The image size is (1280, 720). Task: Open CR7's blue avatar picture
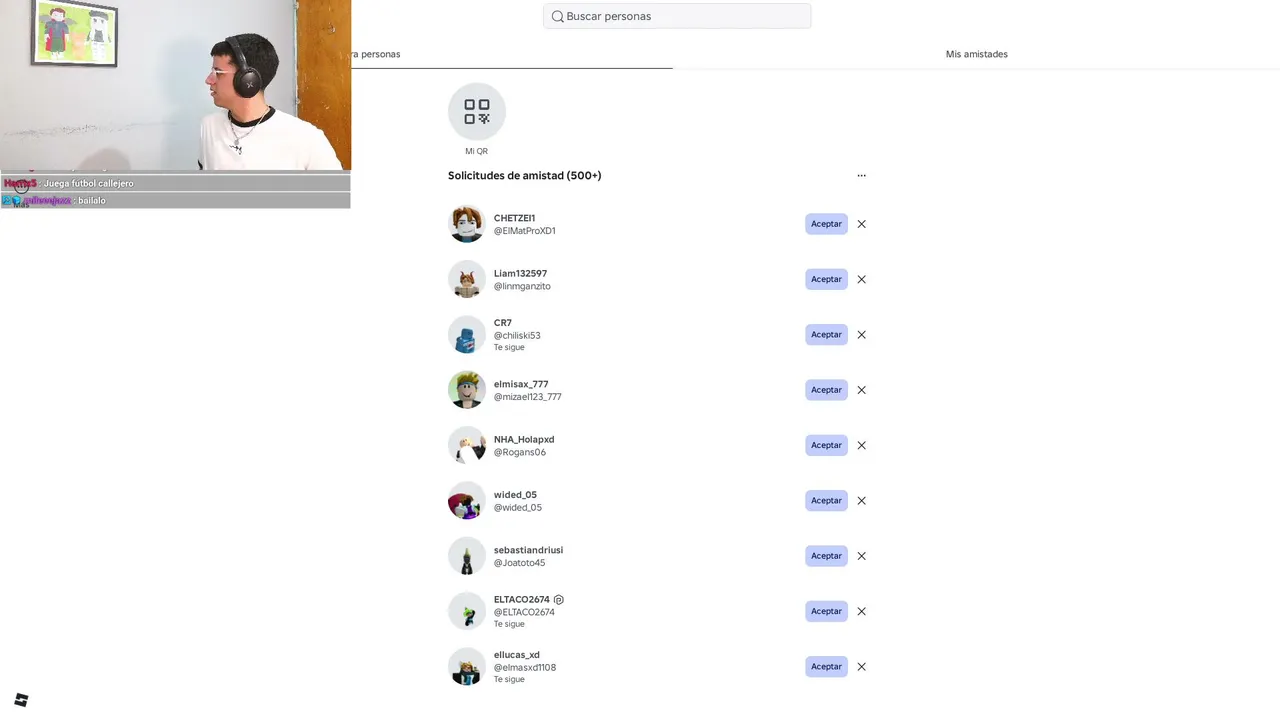(466, 335)
